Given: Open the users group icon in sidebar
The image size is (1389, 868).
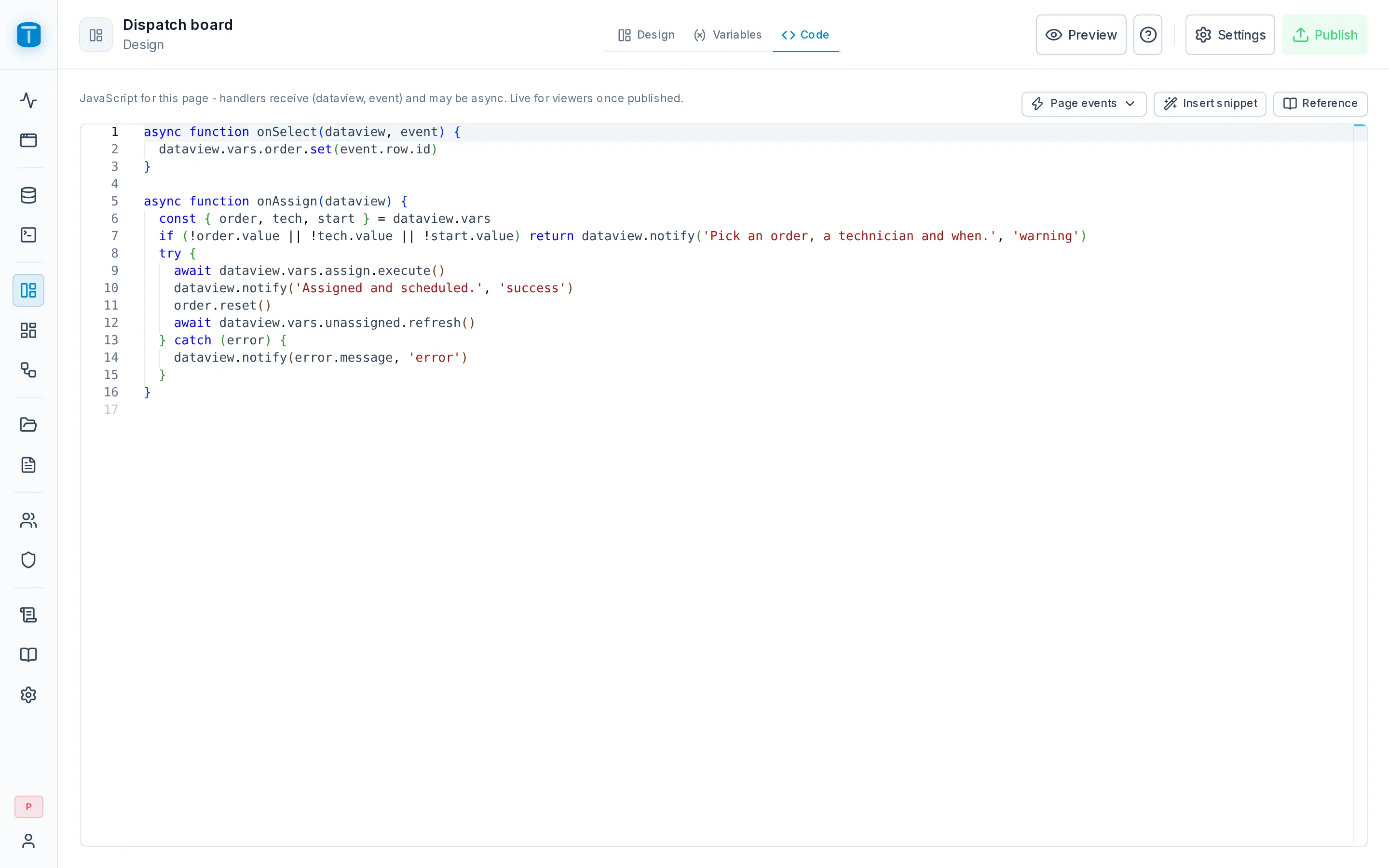Looking at the screenshot, I should pos(29,520).
